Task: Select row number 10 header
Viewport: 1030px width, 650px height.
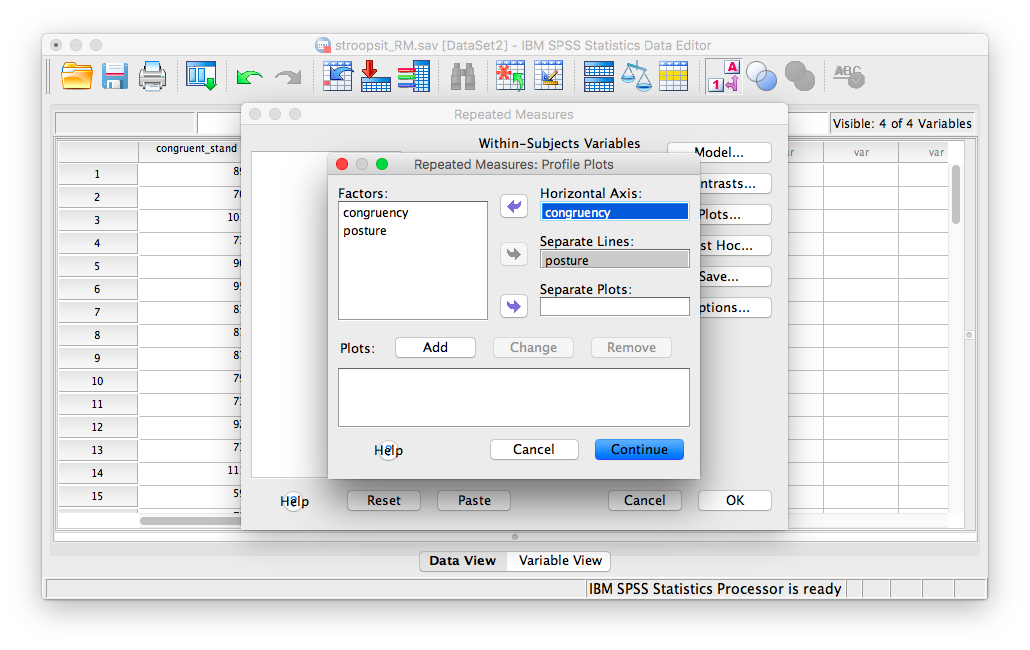Action: click(97, 381)
